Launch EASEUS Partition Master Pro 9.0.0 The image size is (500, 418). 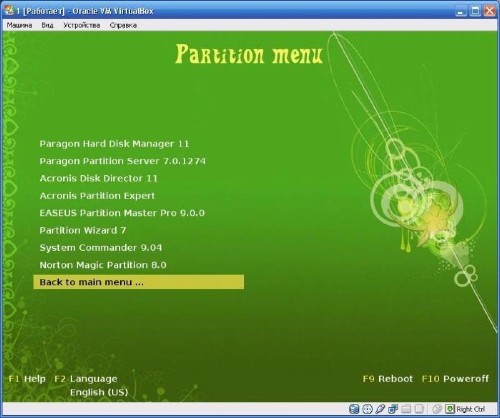click(x=122, y=213)
